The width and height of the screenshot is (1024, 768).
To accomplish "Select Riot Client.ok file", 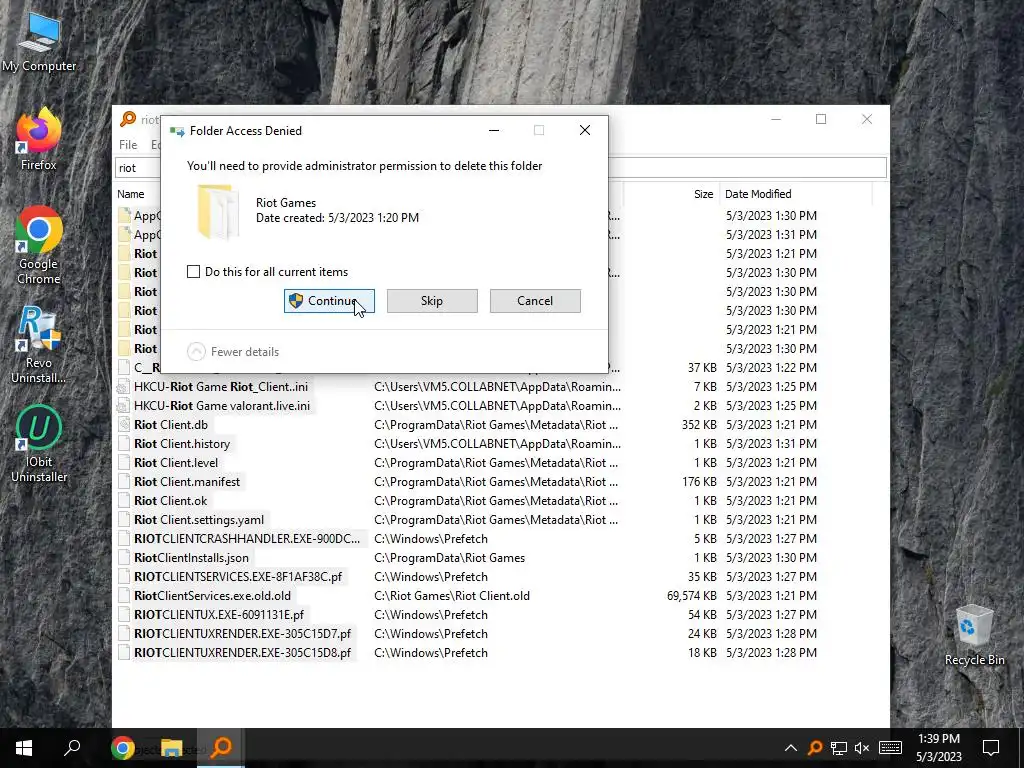I will pos(170,500).
